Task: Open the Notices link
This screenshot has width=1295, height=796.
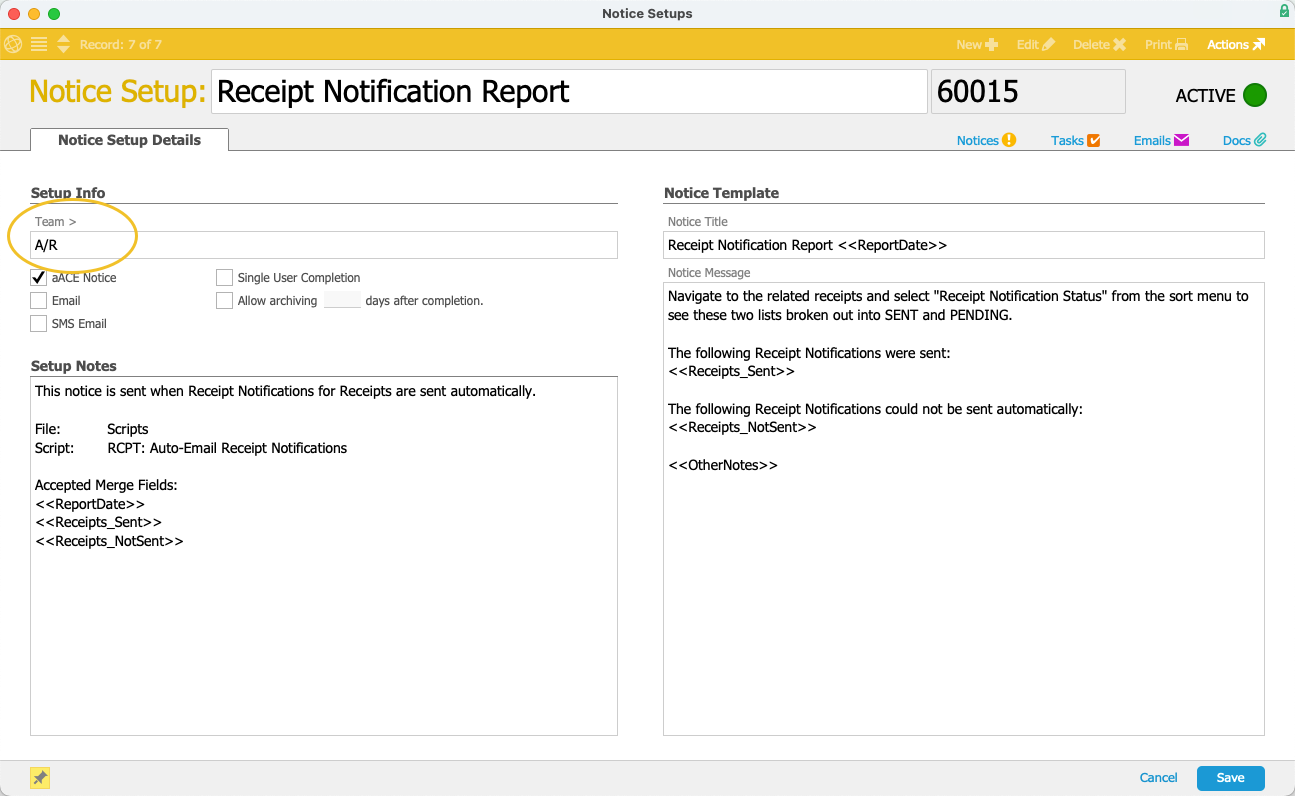Action: coord(986,140)
